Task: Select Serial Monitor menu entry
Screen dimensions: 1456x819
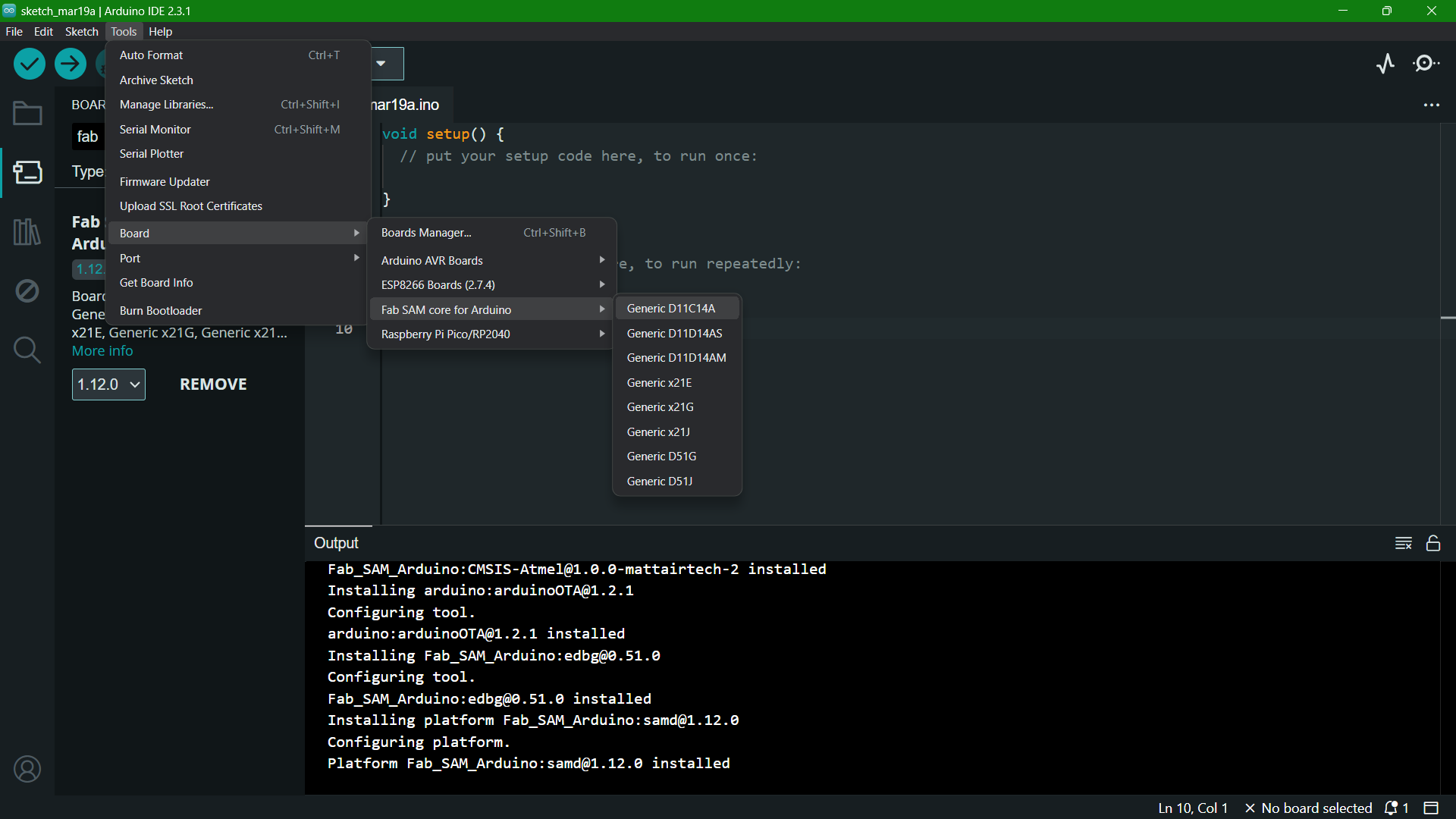Action: point(237,130)
